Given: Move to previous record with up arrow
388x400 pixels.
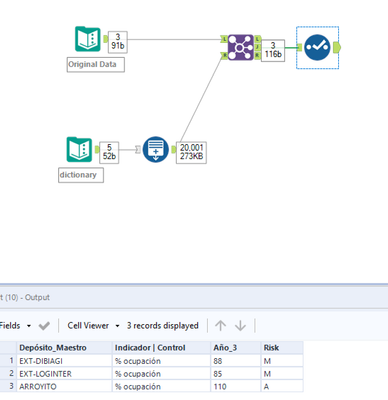Looking at the screenshot, I should tap(220, 325).
